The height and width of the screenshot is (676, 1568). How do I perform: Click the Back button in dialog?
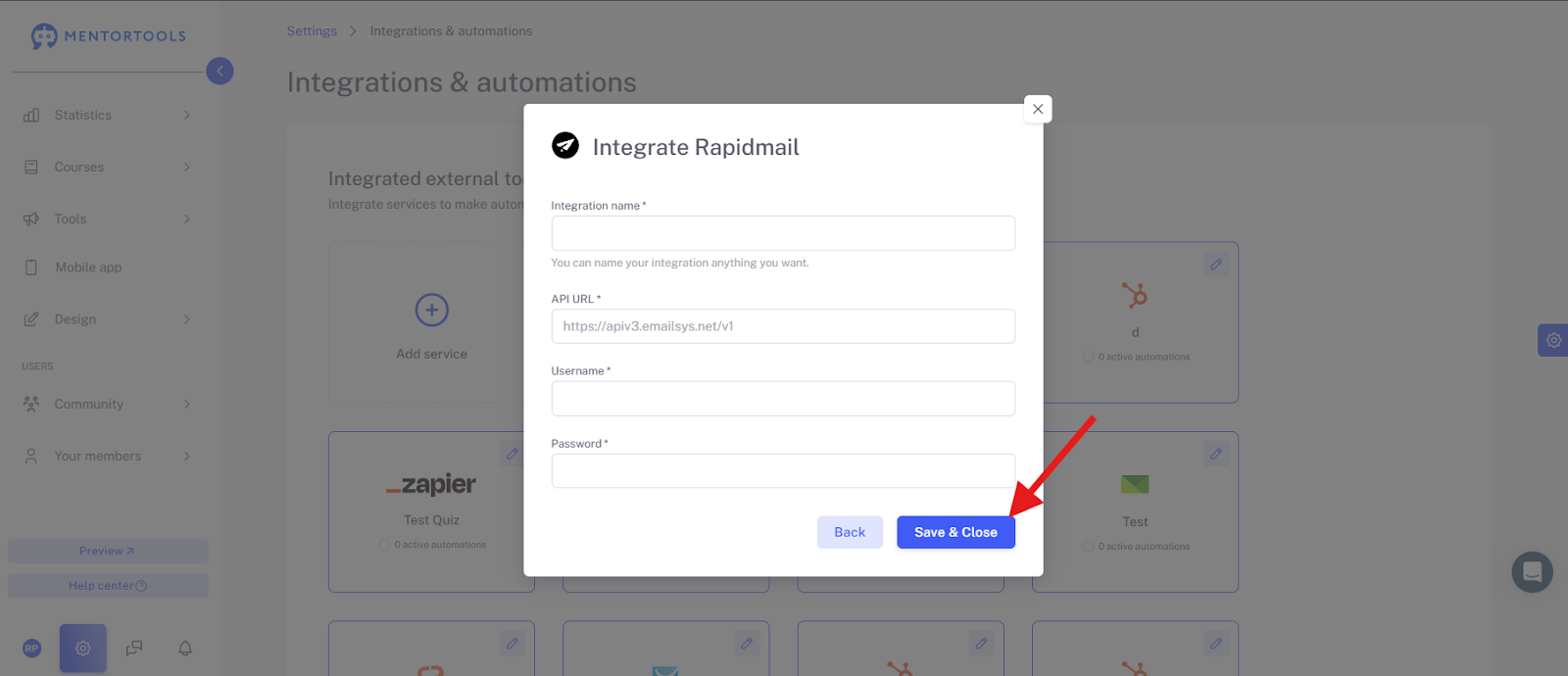850,532
